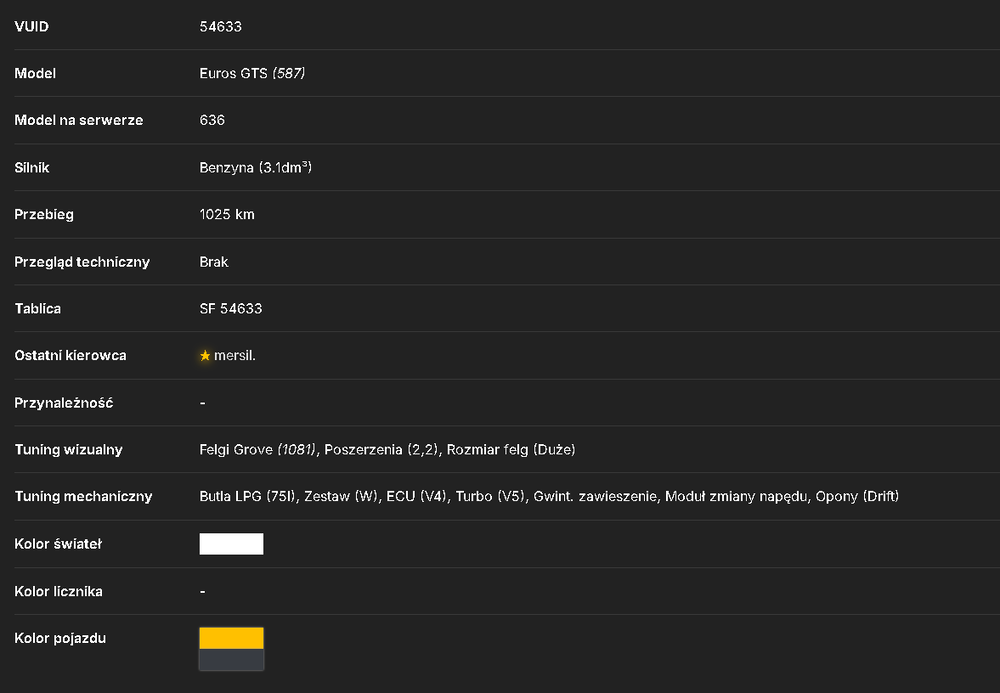
Task: Click the Przebieg value 1025 km
Action: click(x=227, y=214)
